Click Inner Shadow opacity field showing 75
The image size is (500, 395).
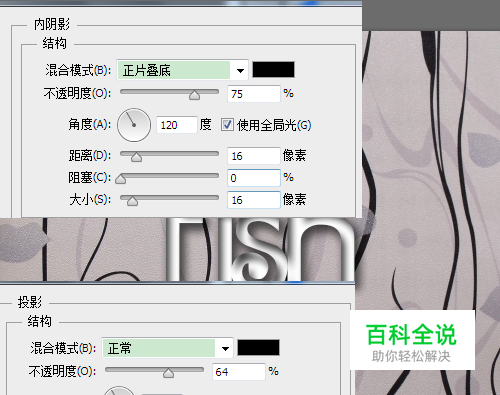(x=254, y=94)
